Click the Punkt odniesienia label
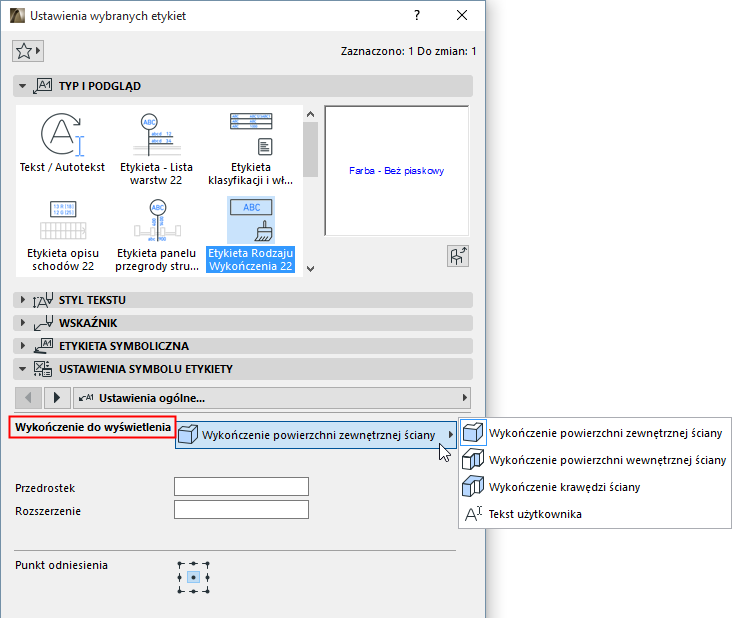 tap(61, 565)
